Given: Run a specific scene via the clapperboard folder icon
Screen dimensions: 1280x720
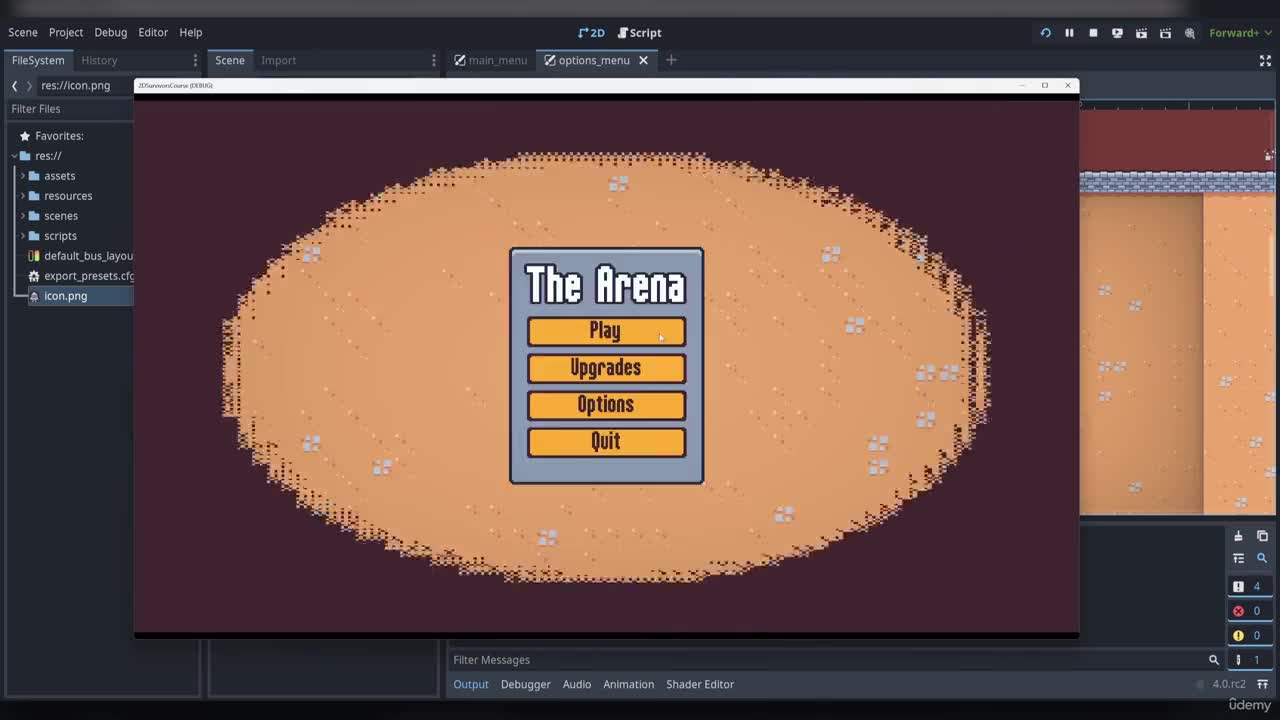Looking at the screenshot, I should coord(1165,33).
